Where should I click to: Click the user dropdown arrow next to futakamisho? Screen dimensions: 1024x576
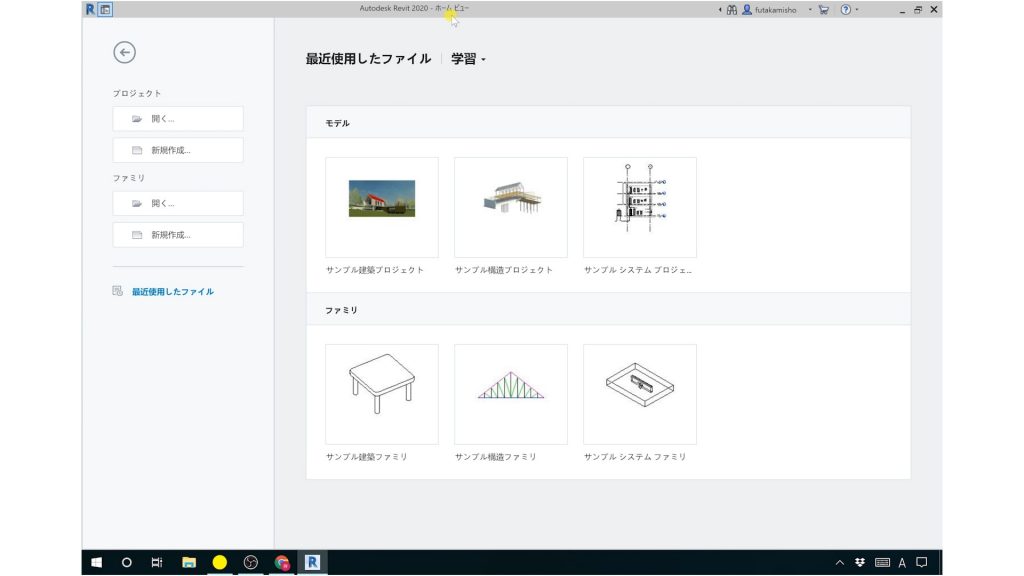pyautogui.click(x=808, y=9)
